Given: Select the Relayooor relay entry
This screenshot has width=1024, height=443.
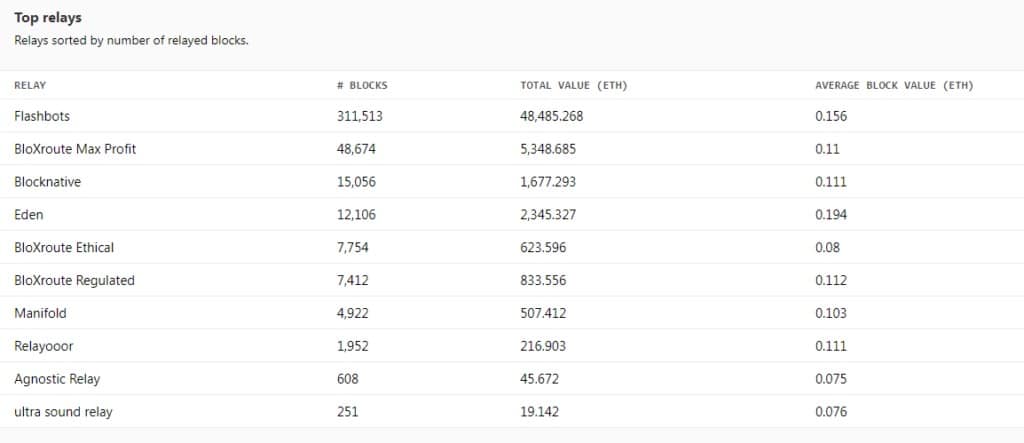Looking at the screenshot, I should [x=44, y=346].
